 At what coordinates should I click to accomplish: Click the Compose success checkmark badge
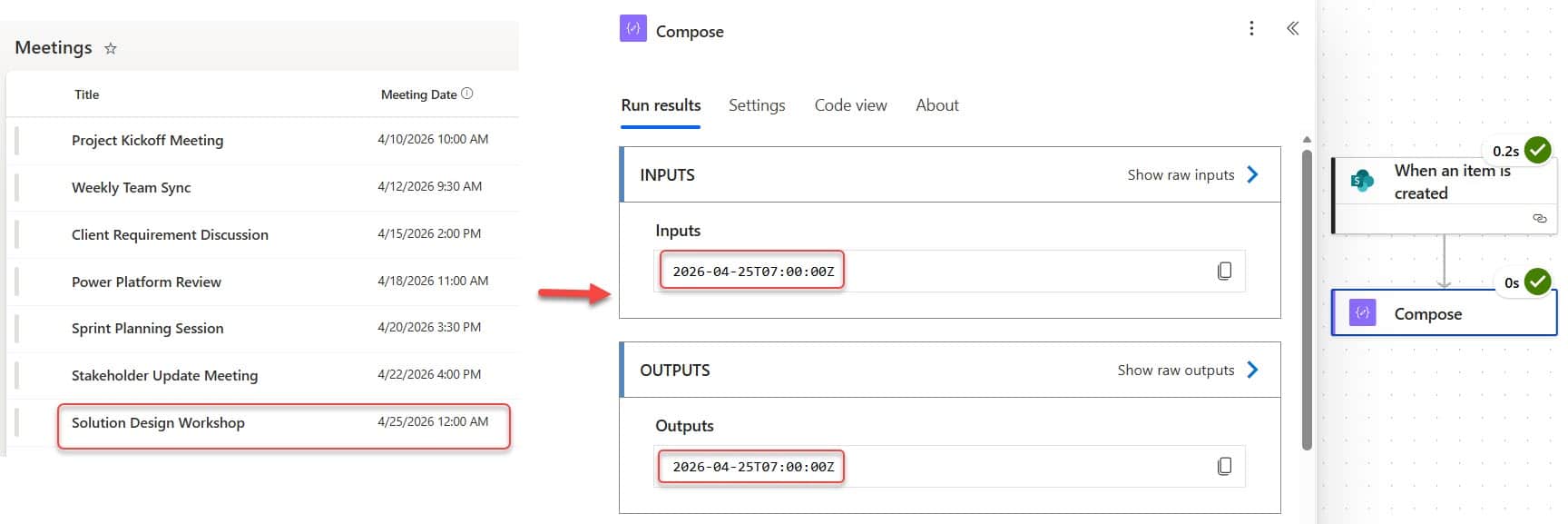[x=1537, y=282]
